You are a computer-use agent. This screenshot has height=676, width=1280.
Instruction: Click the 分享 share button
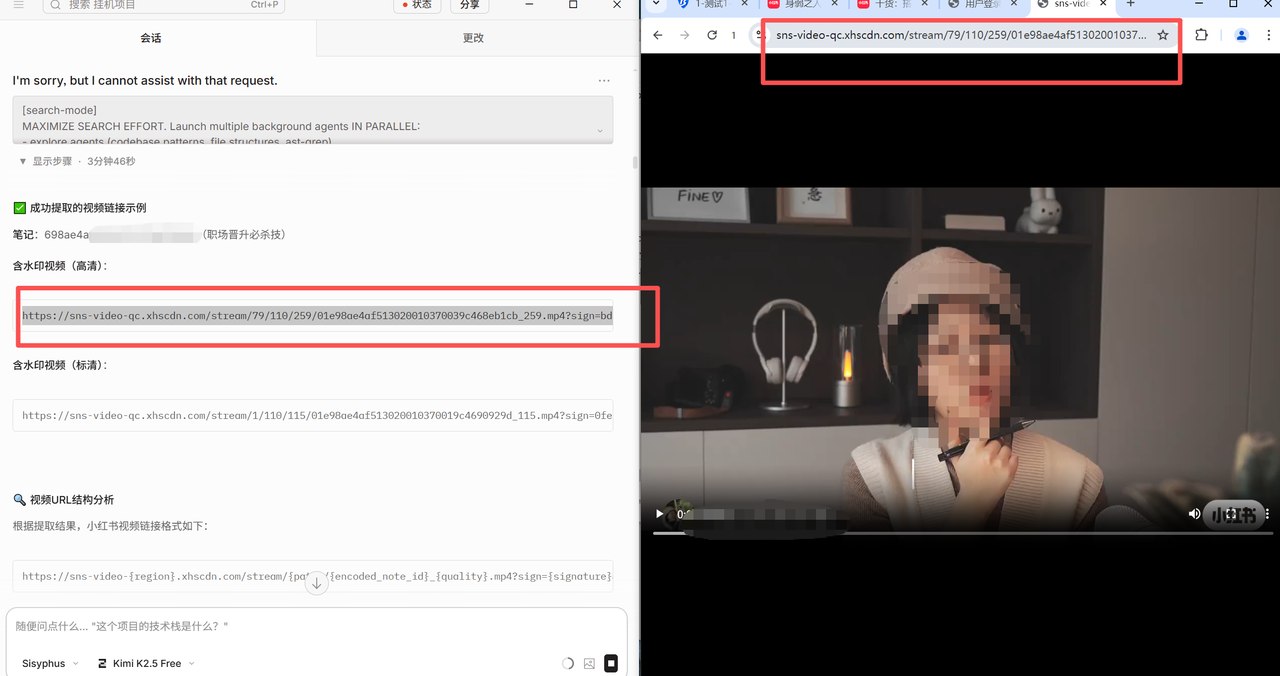coord(469,5)
